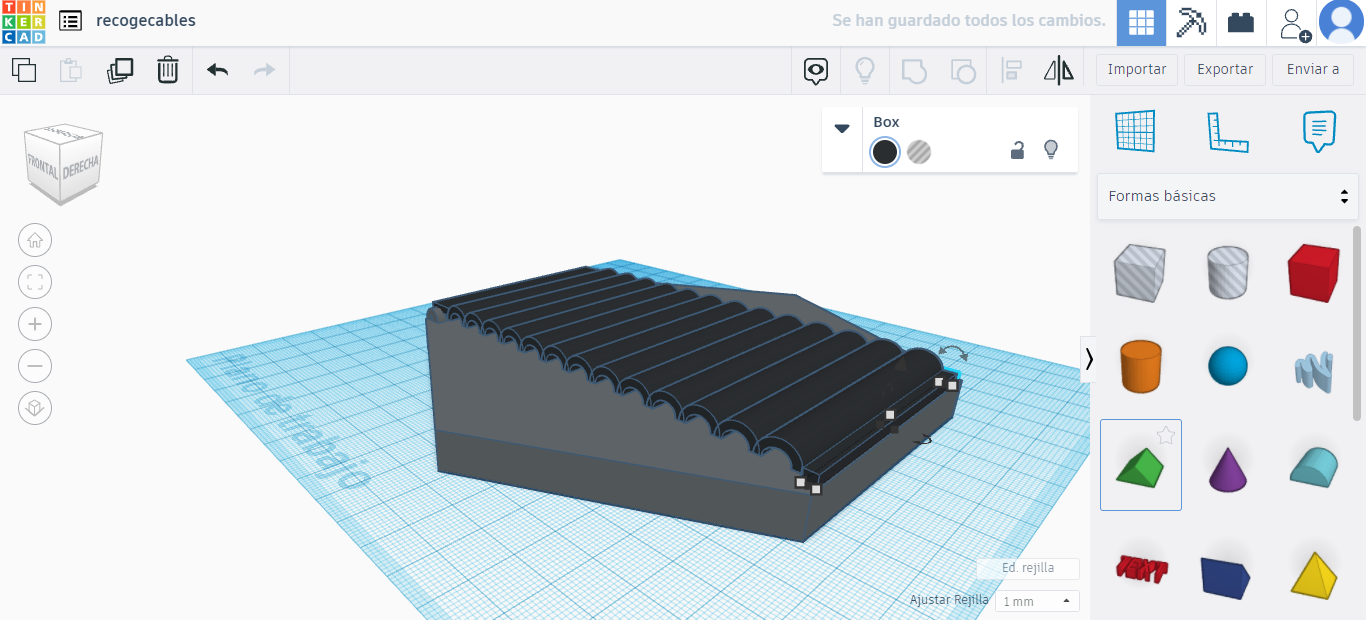Click the Align tool icon

[x=1011, y=70]
